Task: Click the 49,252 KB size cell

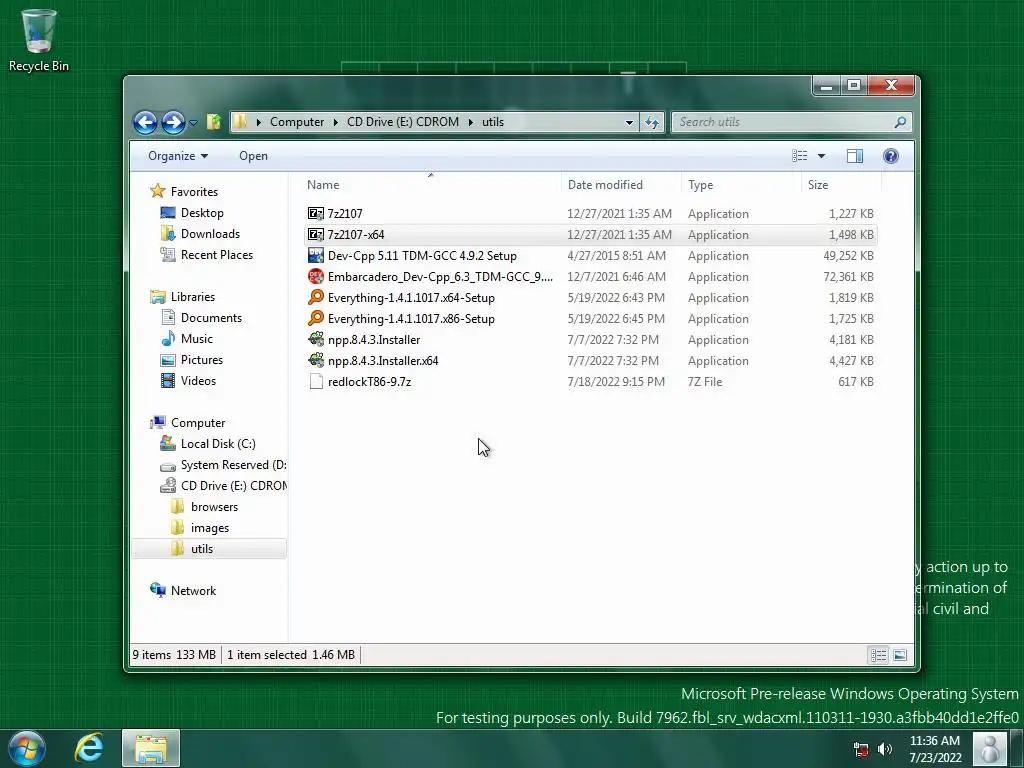Action: [x=848, y=256]
